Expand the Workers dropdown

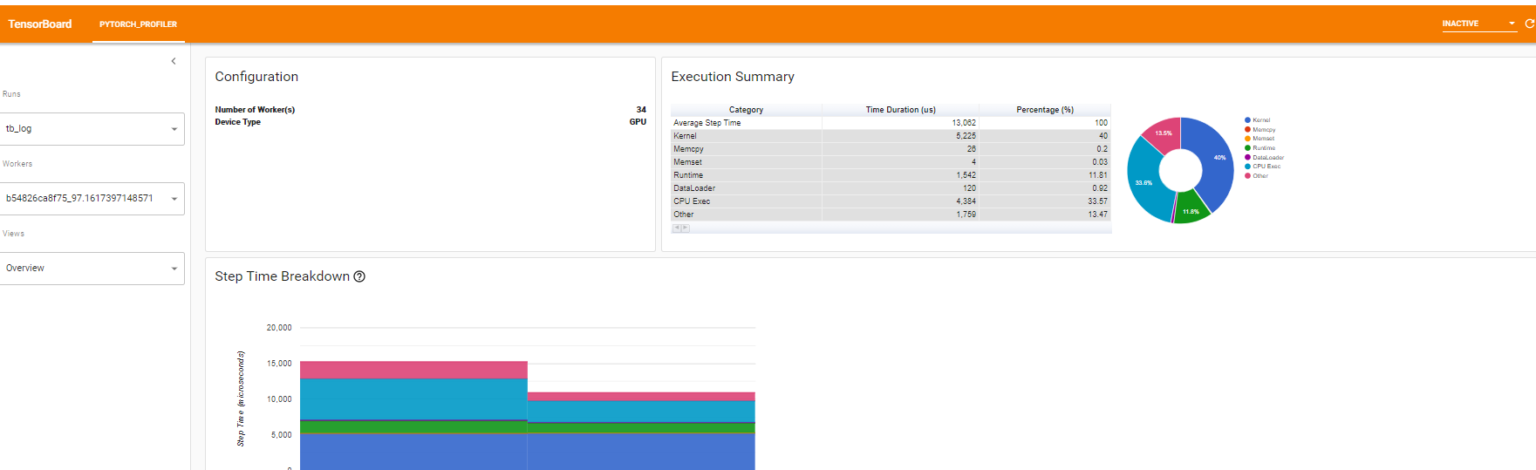click(x=92, y=198)
